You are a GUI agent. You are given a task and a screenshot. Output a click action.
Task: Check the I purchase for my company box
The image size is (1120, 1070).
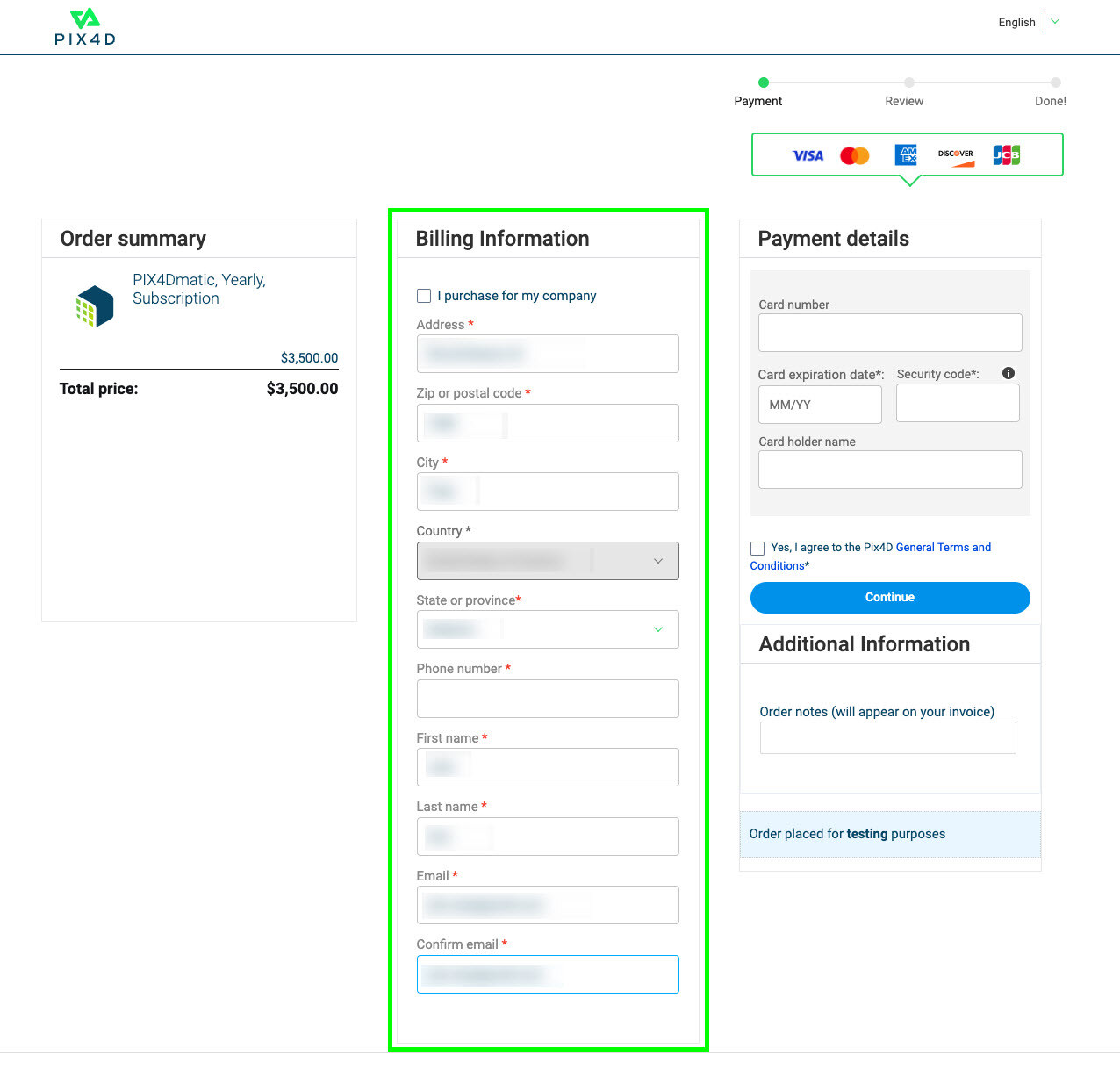pos(424,296)
